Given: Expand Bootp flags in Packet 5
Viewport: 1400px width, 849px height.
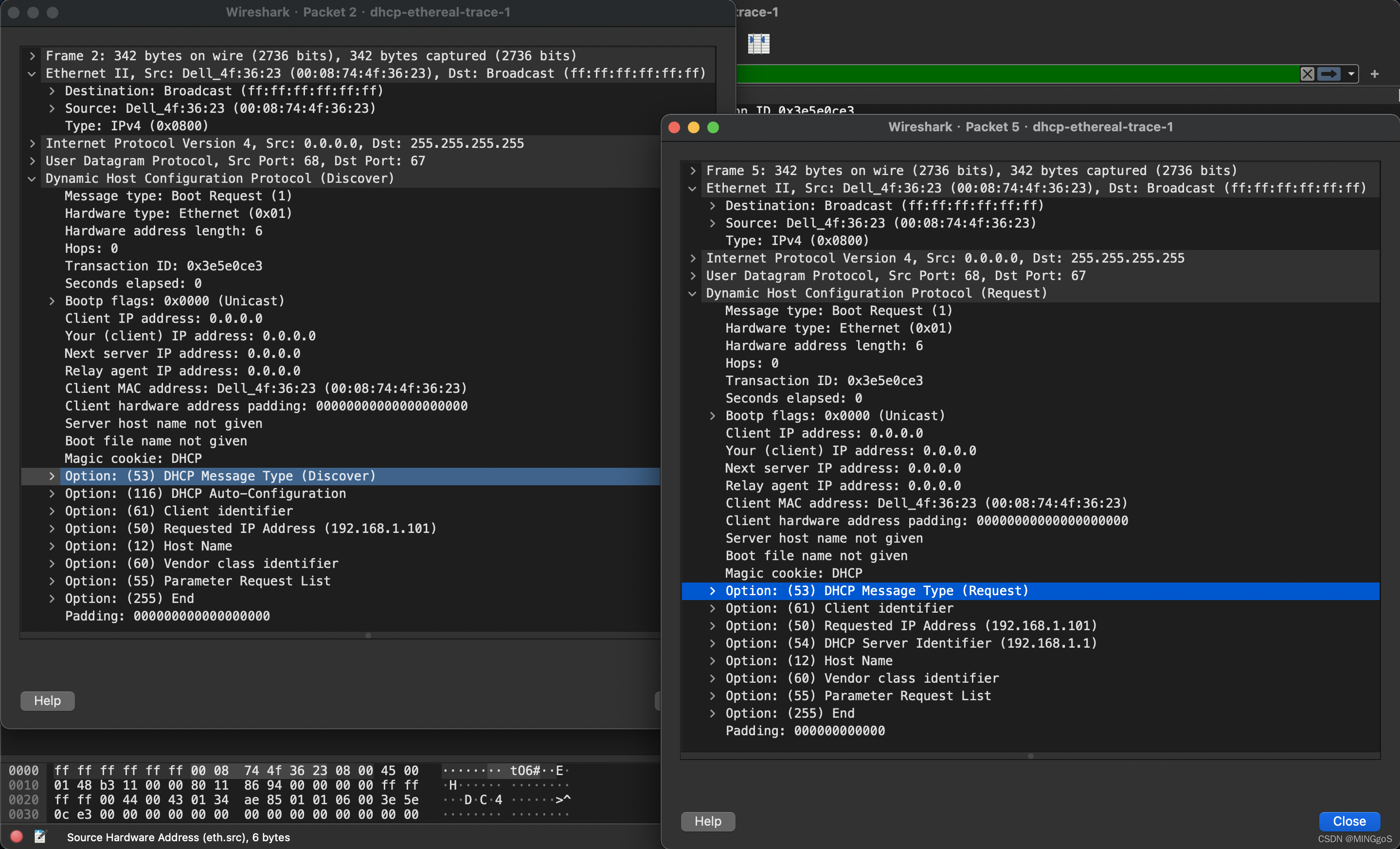Looking at the screenshot, I should (712, 416).
